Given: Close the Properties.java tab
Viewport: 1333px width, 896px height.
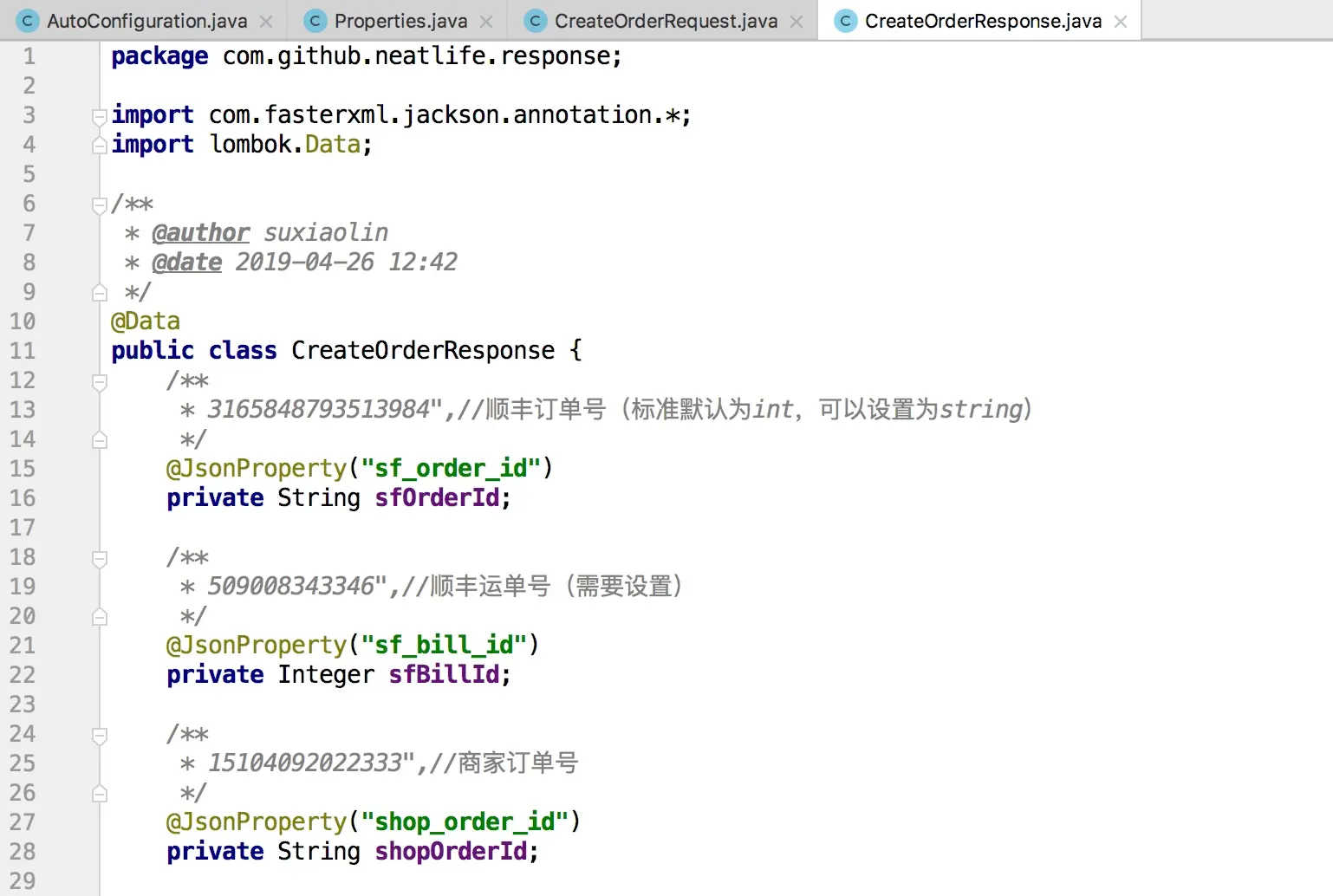Looking at the screenshot, I should pyautogui.click(x=487, y=22).
